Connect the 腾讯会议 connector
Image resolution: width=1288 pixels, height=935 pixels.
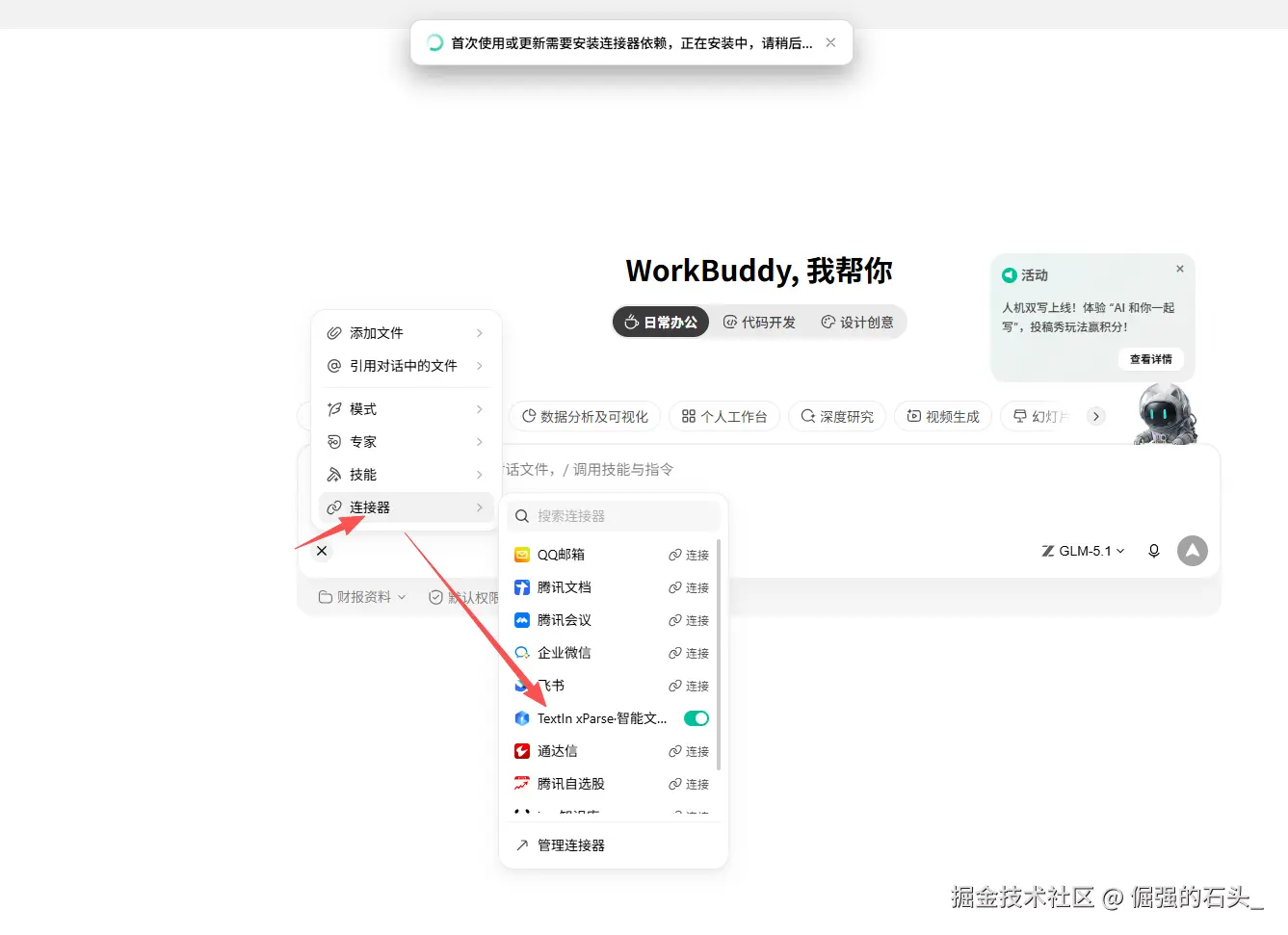click(689, 621)
